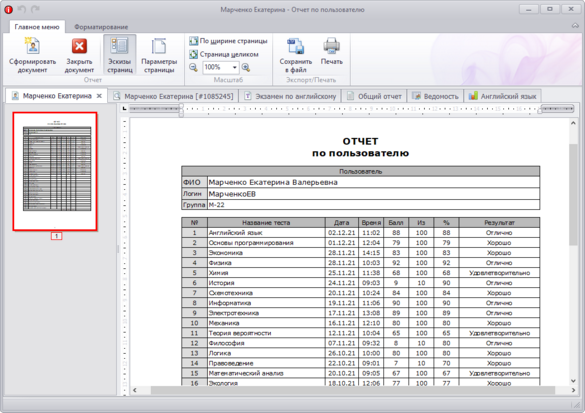Click the zoom out magnifier icon

point(193,68)
